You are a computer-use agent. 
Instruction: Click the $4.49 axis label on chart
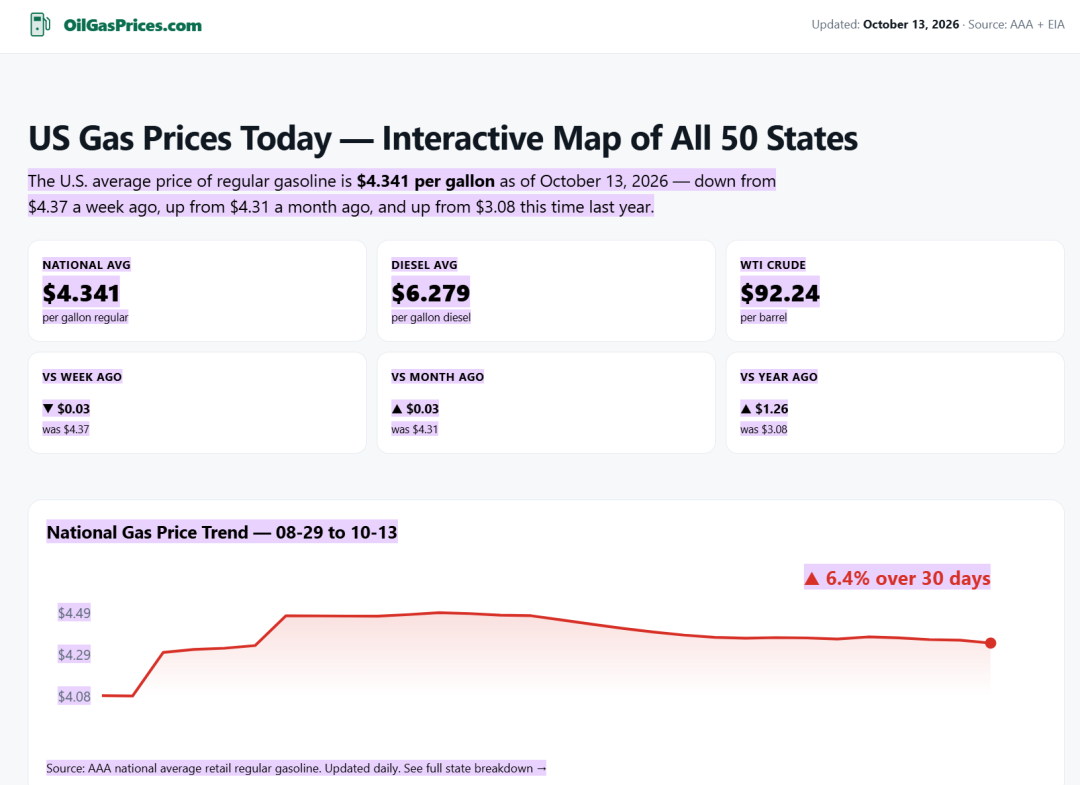[74, 613]
